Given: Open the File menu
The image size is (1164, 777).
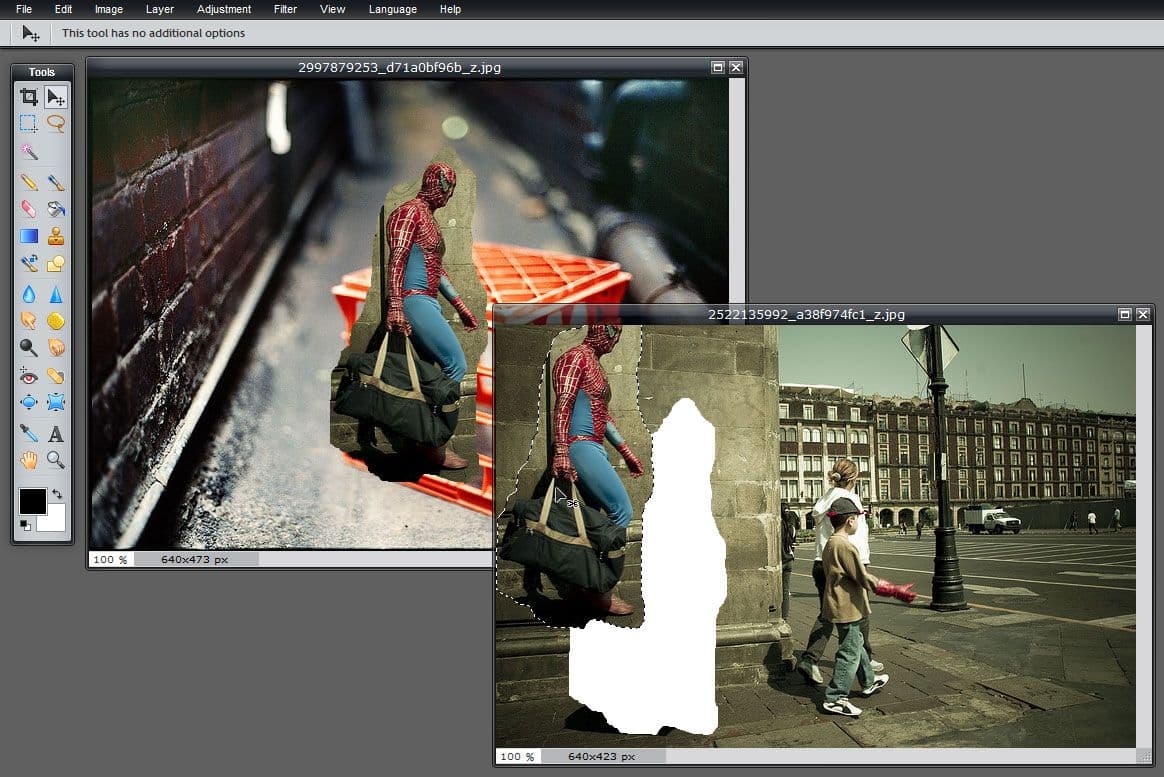Looking at the screenshot, I should (24, 9).
